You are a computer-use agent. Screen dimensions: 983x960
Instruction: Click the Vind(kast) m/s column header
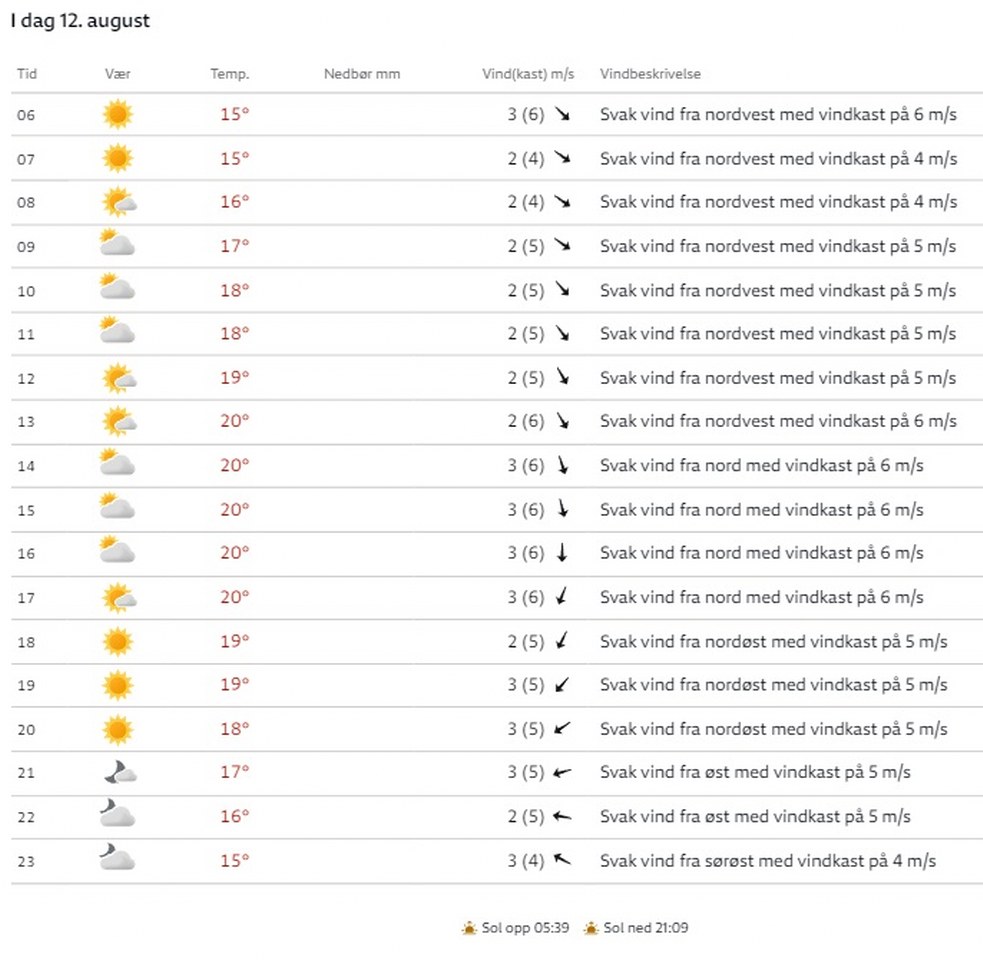pos(527,74)
